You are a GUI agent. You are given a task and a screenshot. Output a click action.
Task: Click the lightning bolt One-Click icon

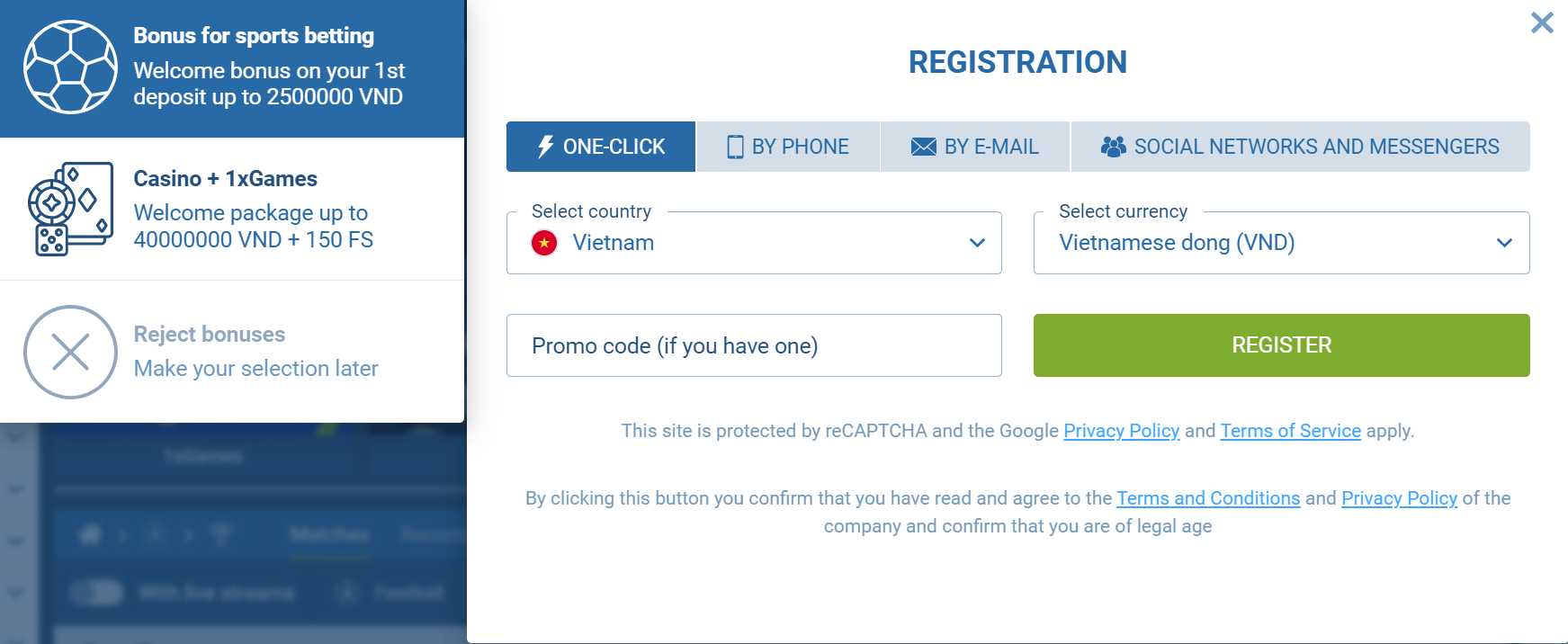pos(545,147)
